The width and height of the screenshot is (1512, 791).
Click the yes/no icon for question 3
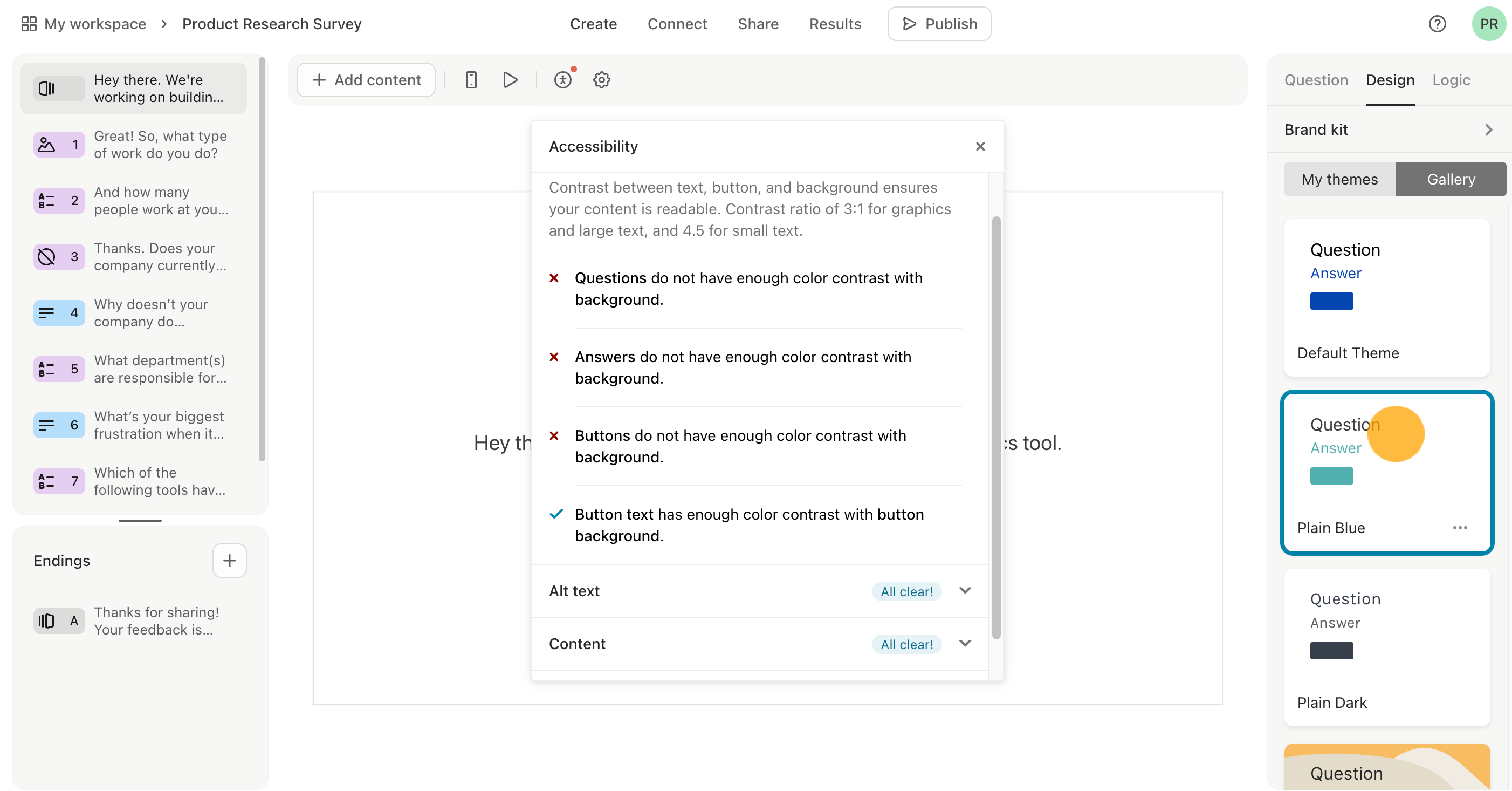point(46,257)
